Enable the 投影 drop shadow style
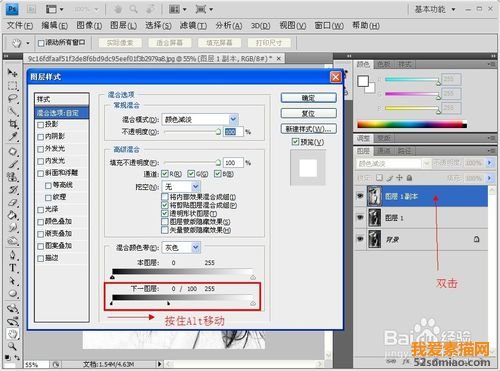Image resolution: width=500 pixels, height=371 pixels. click(41, 125)
